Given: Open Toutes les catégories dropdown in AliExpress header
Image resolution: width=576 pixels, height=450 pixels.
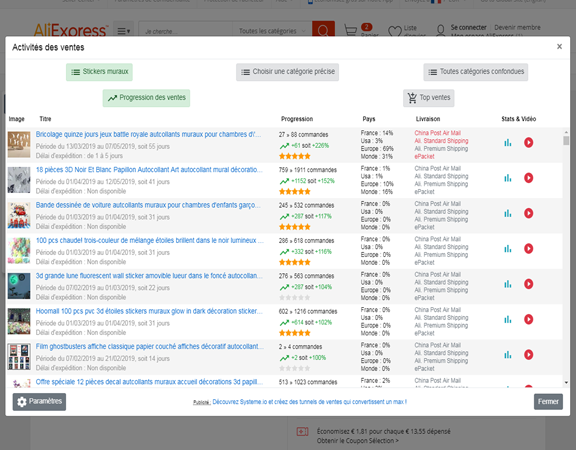Looking at the screenshot, I should click(272, 31).
